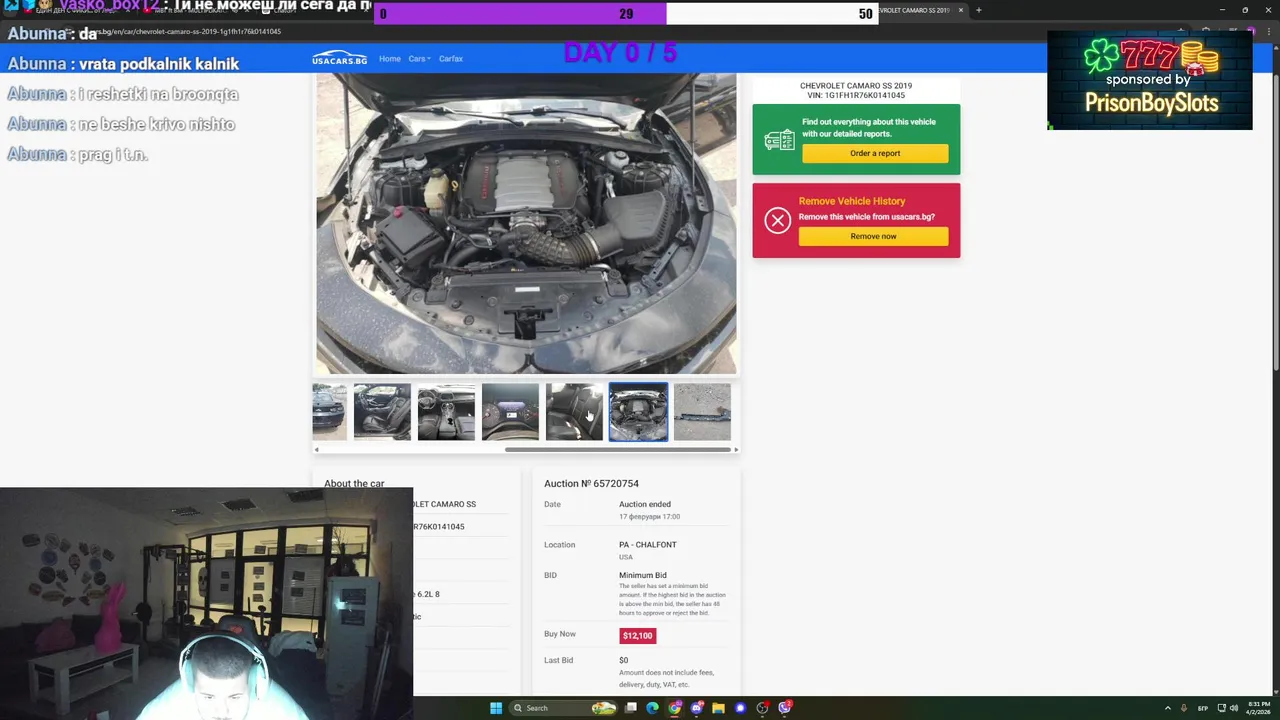Click the $12,100 Buy Now price badge
This screenshot has height=720, width=1280.
coord(637,636)
